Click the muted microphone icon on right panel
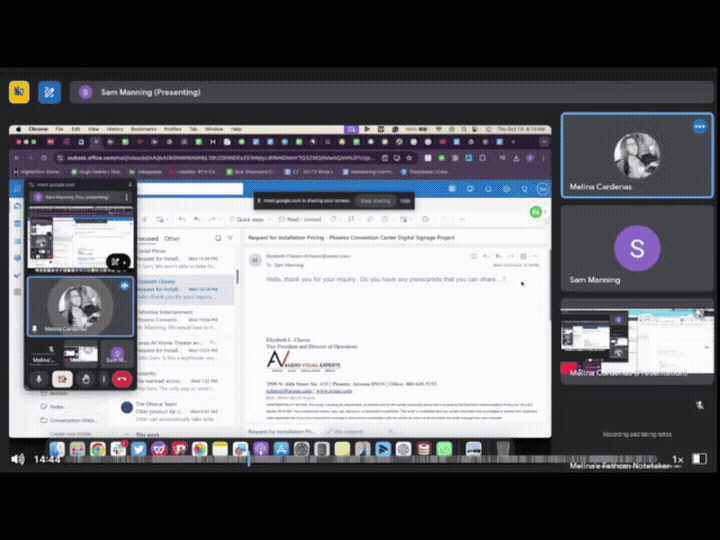The height and width of the screenshot is (540, 720). [x=699, y=405]
